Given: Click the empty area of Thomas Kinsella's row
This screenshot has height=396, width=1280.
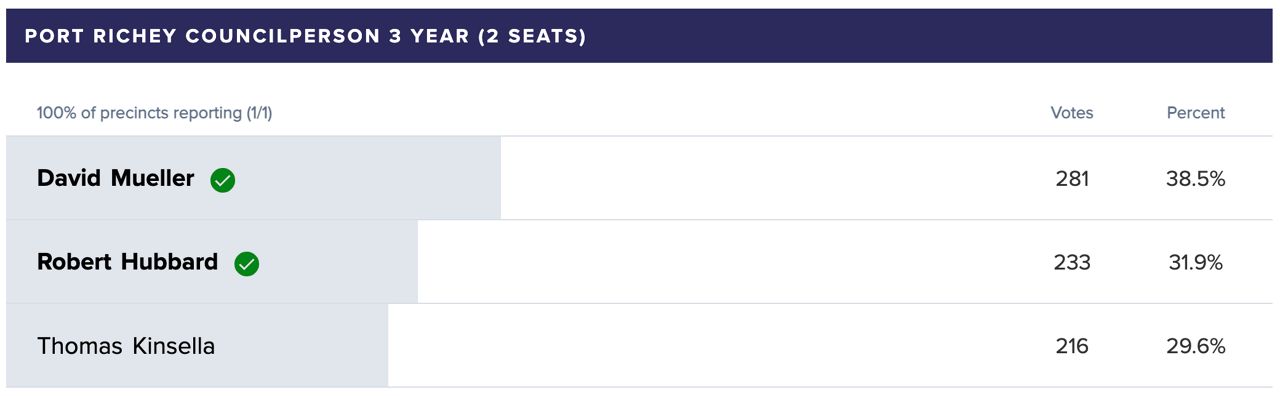Looking at the screenshot, I should [700, 346].
